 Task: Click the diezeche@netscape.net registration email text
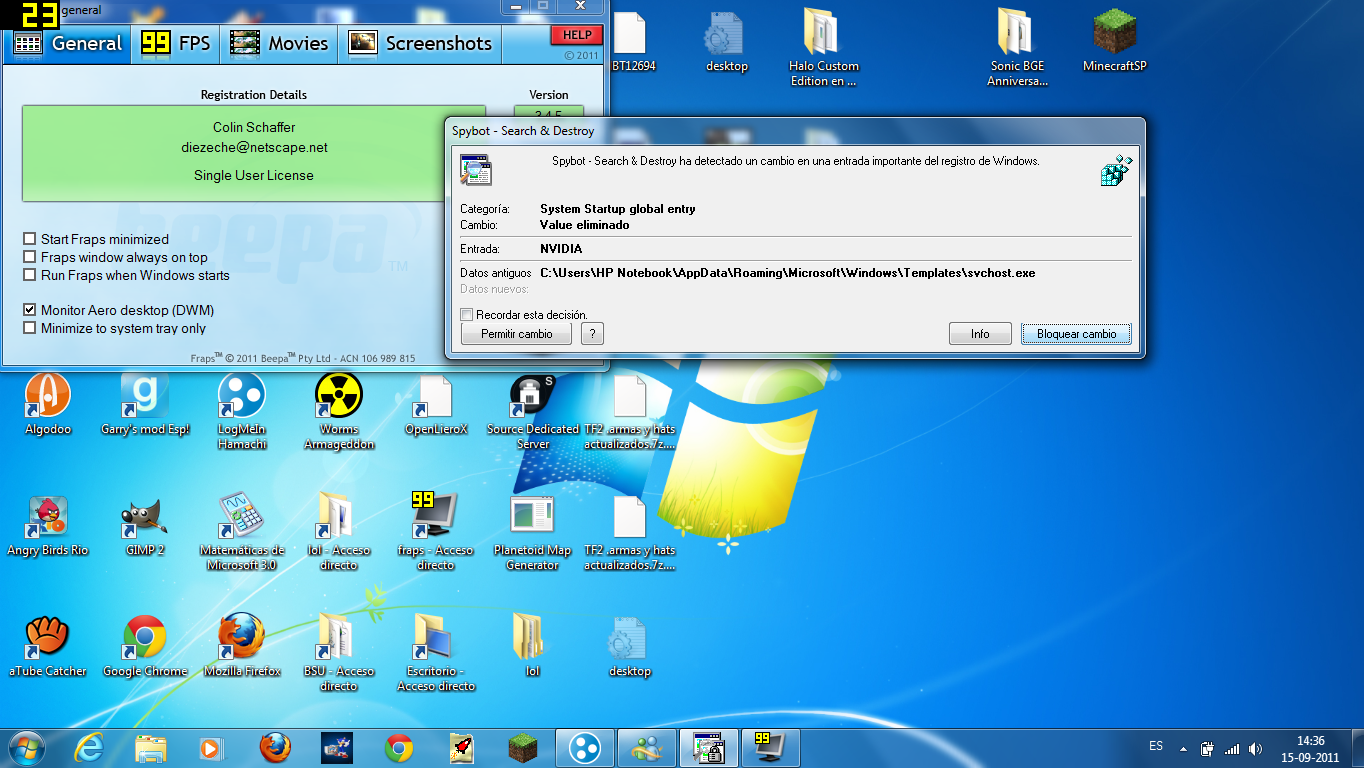pos(254,147)
